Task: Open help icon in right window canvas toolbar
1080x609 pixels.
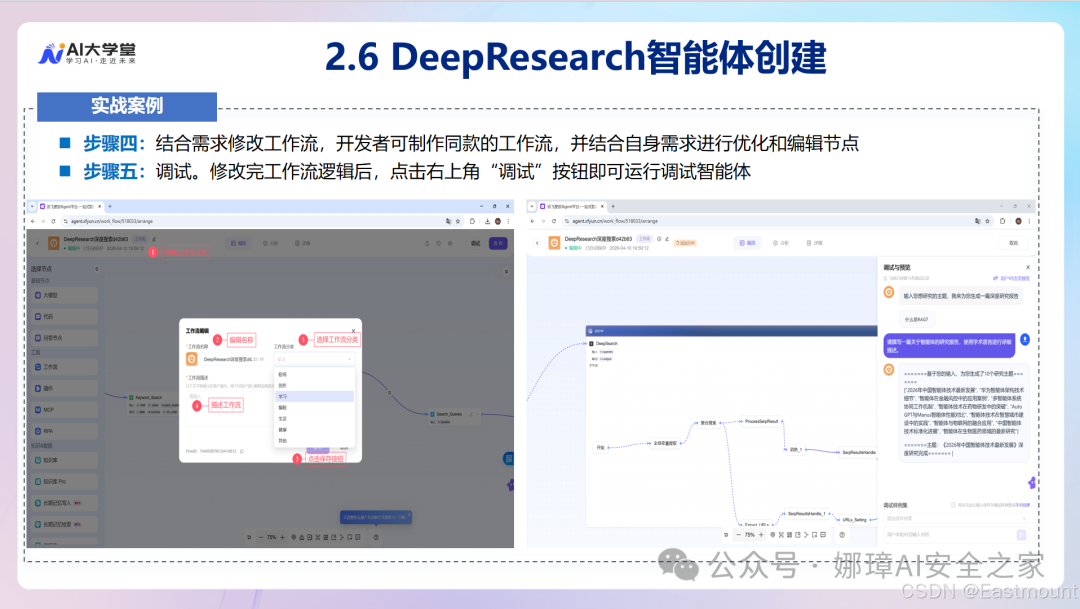Action: (842, 535)
